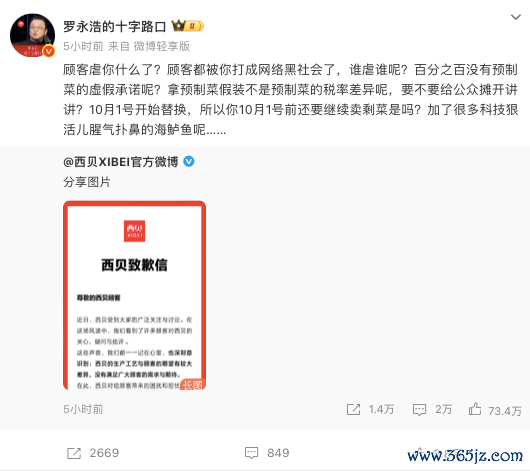Click the blue verified checkmark badge
Image resolution: width=530 pixels, height=471 pixels.
point(189,161)
